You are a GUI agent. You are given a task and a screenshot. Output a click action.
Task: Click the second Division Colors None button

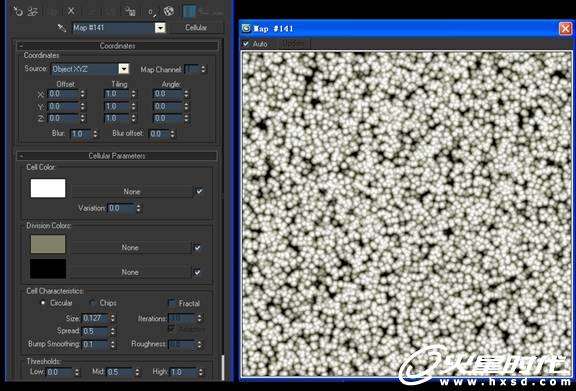[x=130, y=272]
